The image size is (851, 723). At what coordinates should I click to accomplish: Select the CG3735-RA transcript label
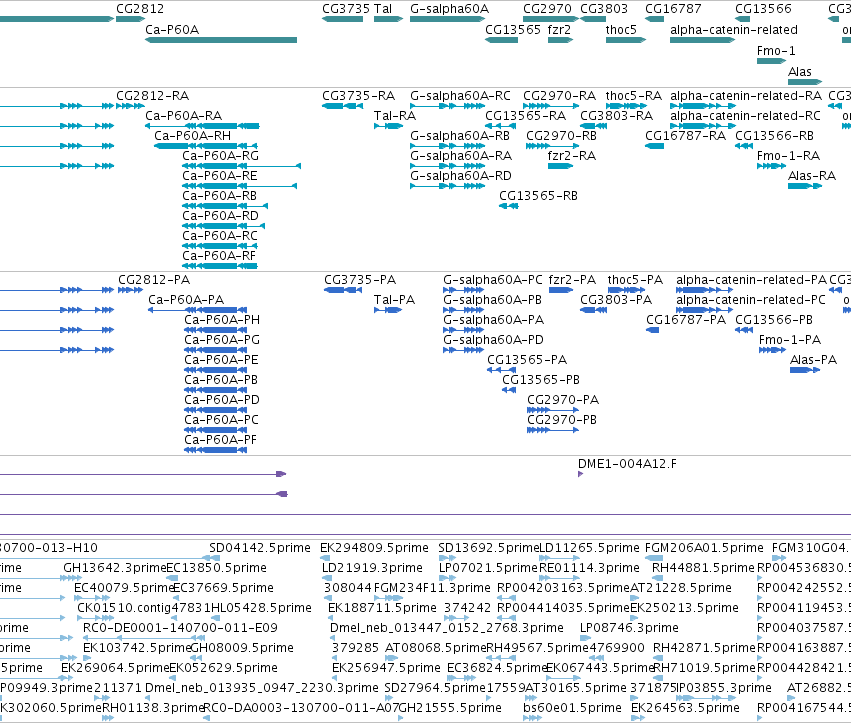coord(358,96)
